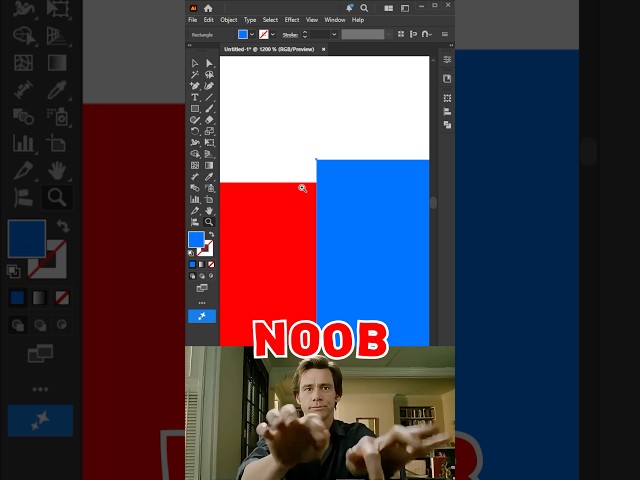Click the blue sparkle button below the toolbar
Screen dimensions: 640x480
click(x=202, y=316)
